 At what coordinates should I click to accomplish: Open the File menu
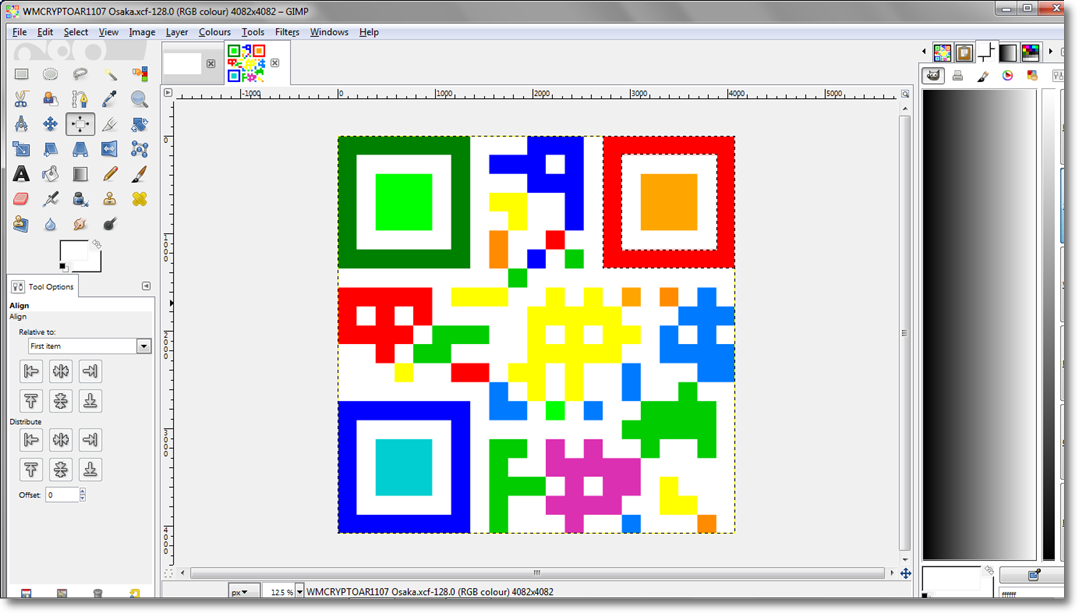[19, 32]
